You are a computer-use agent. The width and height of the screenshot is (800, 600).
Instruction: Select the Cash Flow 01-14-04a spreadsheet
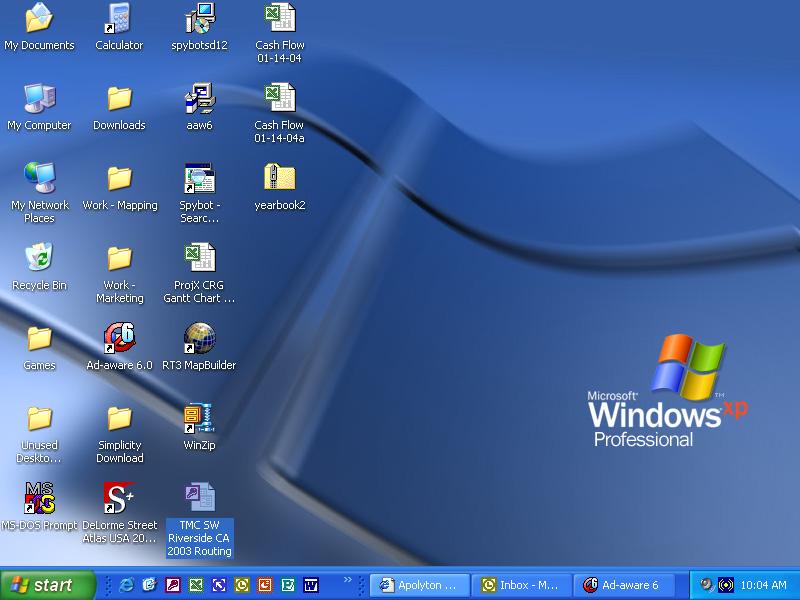click(x=279, y=99)
